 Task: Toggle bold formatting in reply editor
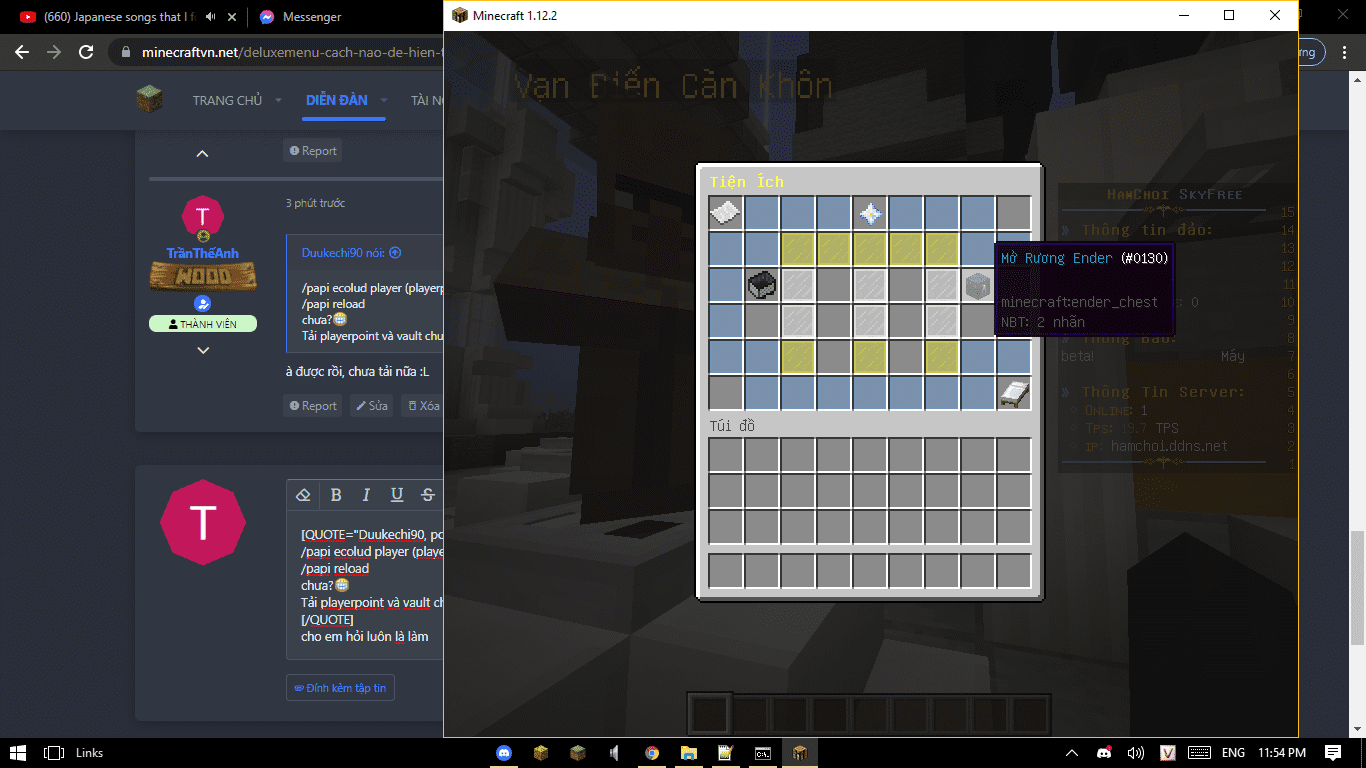click(336, 494)
